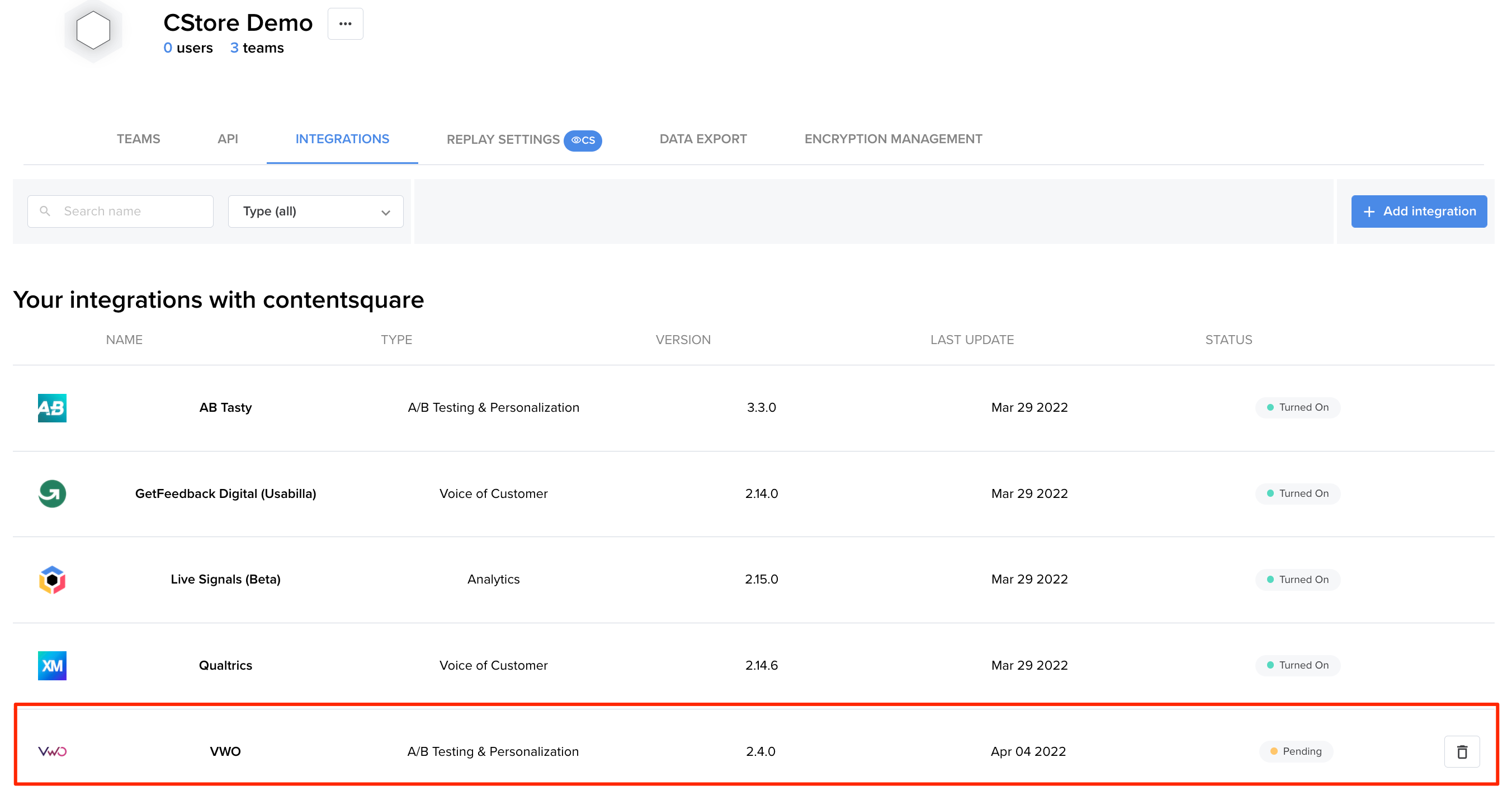This screenshot has height=809, width=1512.
Task: Click Mar 29 2022 date in Qualtrics row
Action: point(1029,665)
